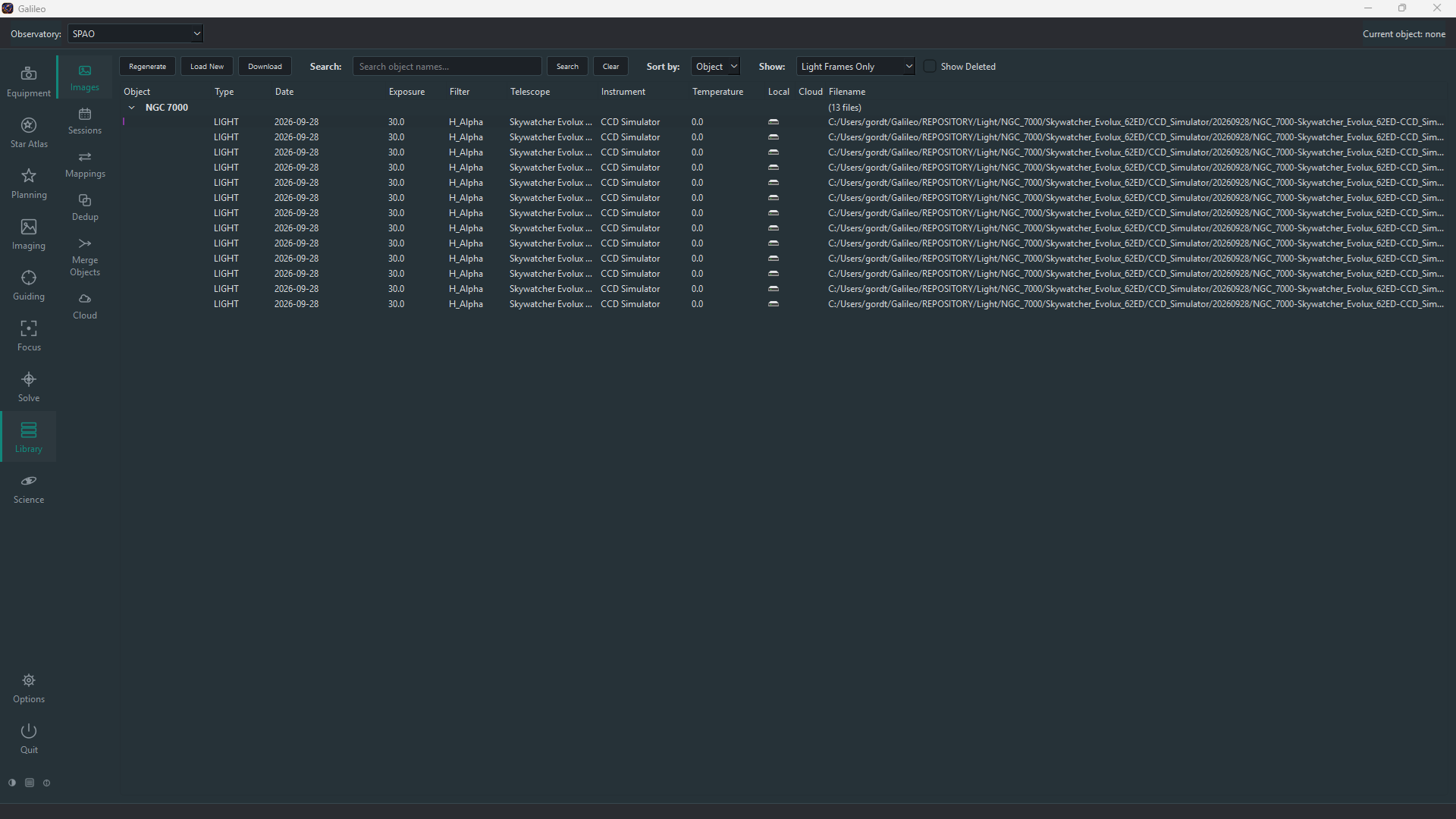Switch to the Dedup tab
The image size is (1456, 819).
(85, 207)
